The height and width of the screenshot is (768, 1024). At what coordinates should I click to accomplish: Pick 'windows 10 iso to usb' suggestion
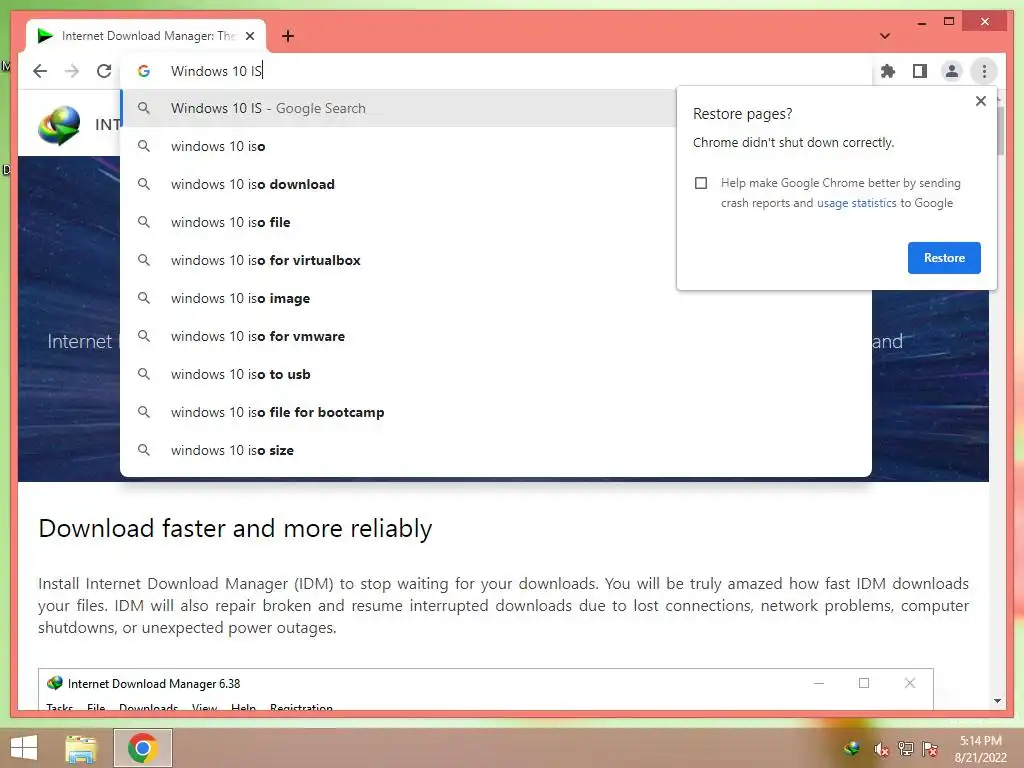496,374
